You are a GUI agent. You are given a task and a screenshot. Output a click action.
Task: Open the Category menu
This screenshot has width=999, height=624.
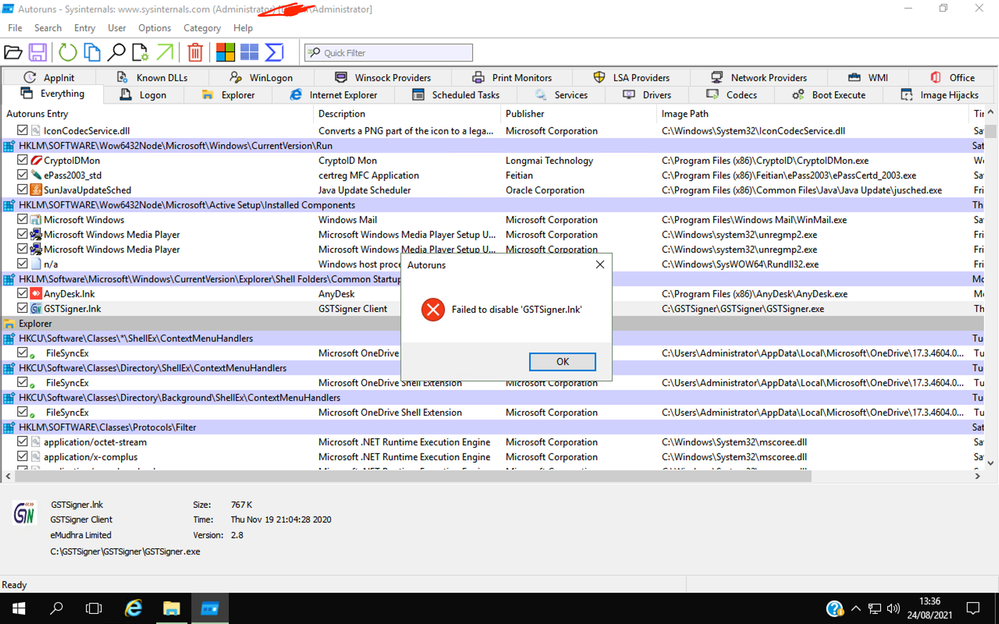(x=202, y=28)
